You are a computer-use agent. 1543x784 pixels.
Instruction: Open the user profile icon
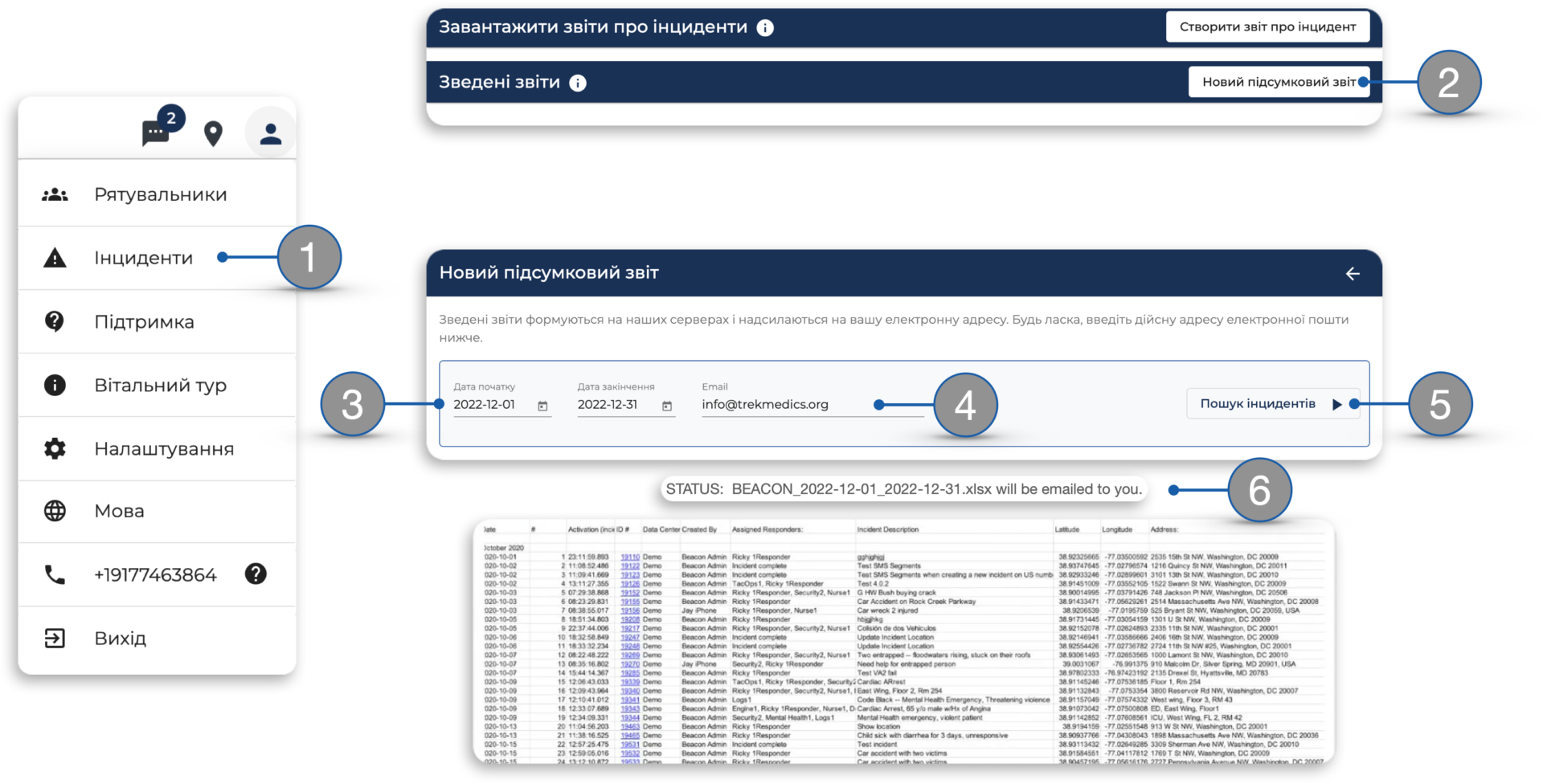click(271, 133)
